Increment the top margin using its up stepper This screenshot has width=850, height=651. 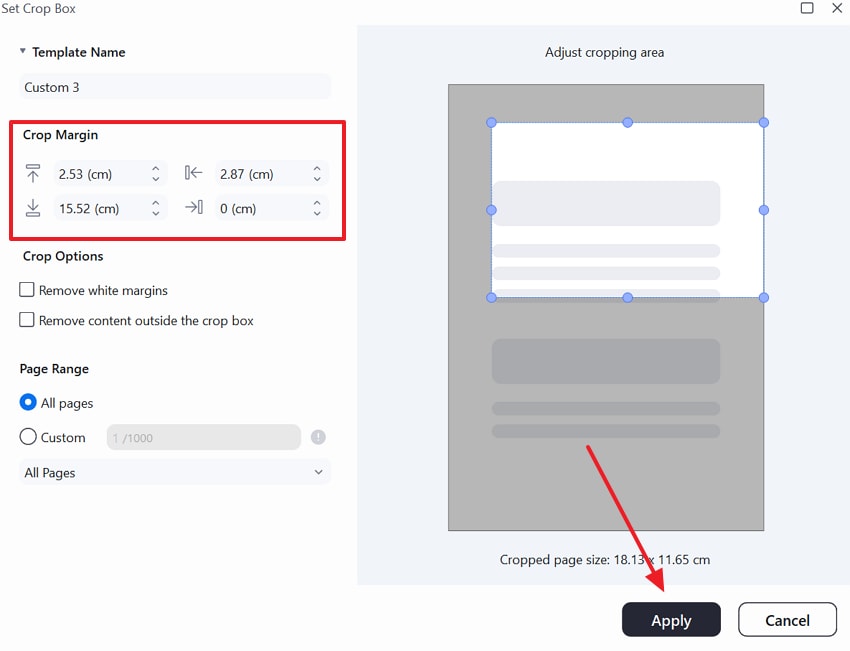click(x=156, y=168)
